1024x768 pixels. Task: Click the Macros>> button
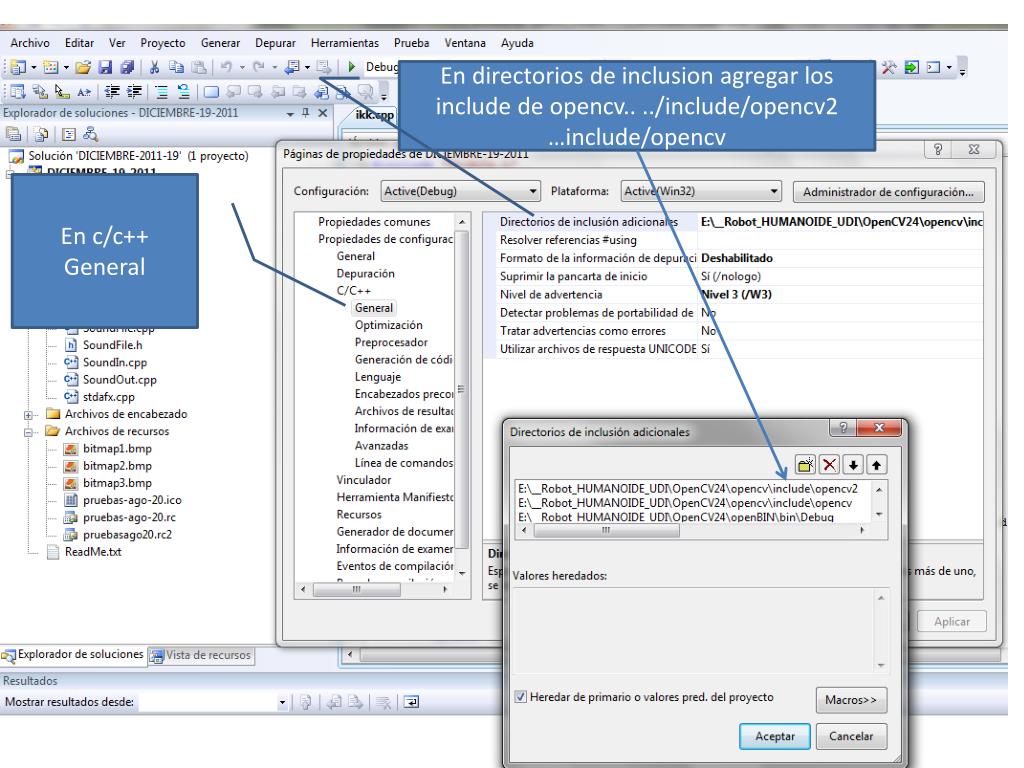[x=851, y=700]
